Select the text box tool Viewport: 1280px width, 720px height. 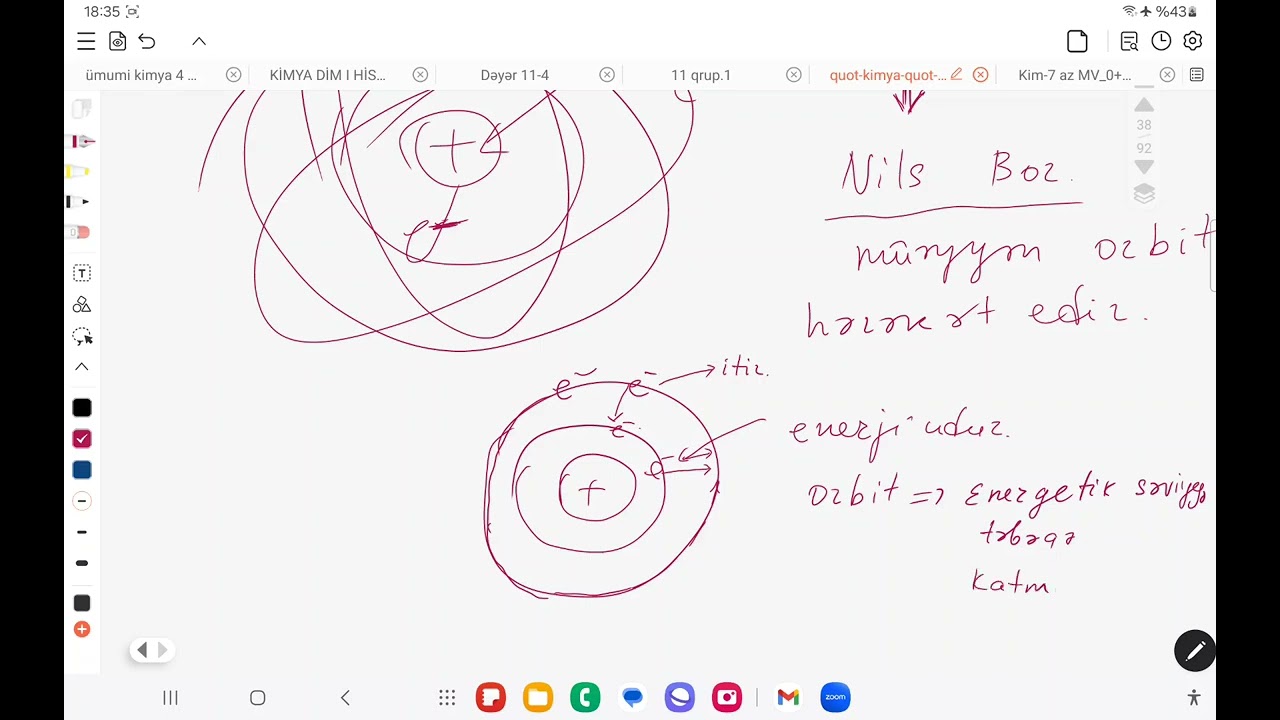[82, 273]
